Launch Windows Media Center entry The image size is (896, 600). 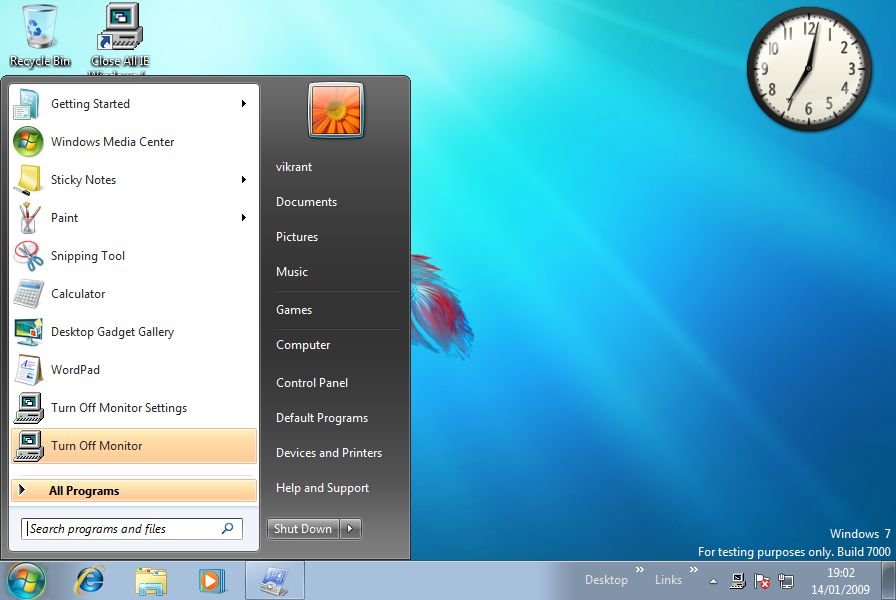tap(134, 142)
